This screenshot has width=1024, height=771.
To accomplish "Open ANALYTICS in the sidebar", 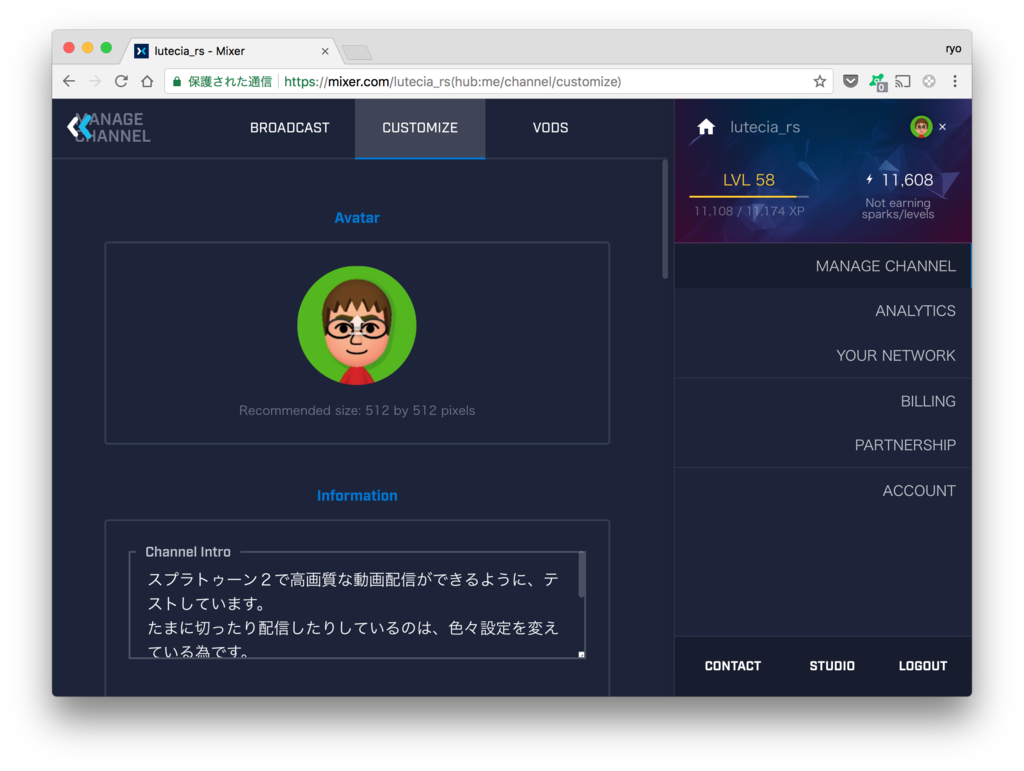I will pos(823,311).
